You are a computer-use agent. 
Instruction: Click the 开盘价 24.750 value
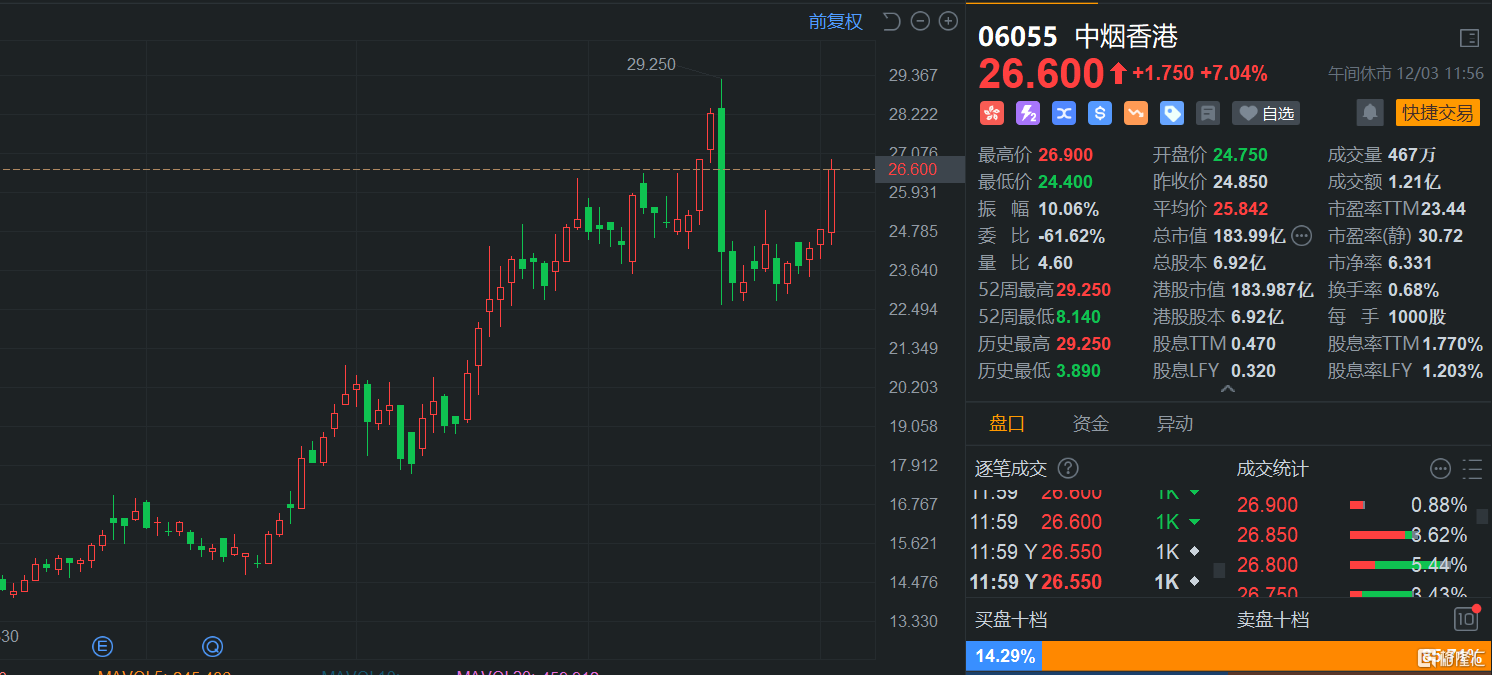coord(1240,155)
